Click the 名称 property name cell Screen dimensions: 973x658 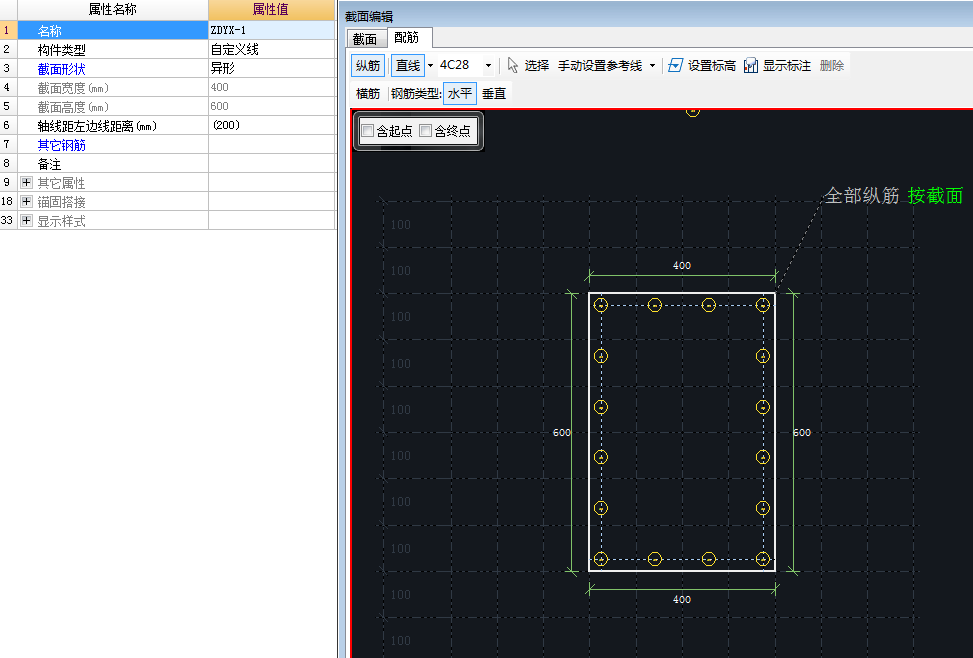(113, 30)
